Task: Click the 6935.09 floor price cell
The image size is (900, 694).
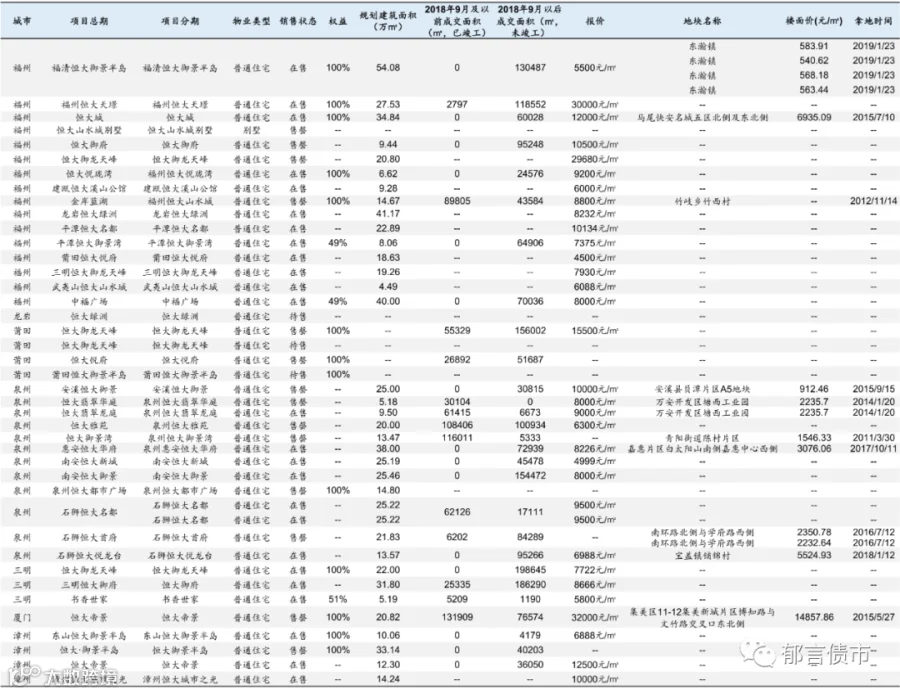Action: coord(814,117)
